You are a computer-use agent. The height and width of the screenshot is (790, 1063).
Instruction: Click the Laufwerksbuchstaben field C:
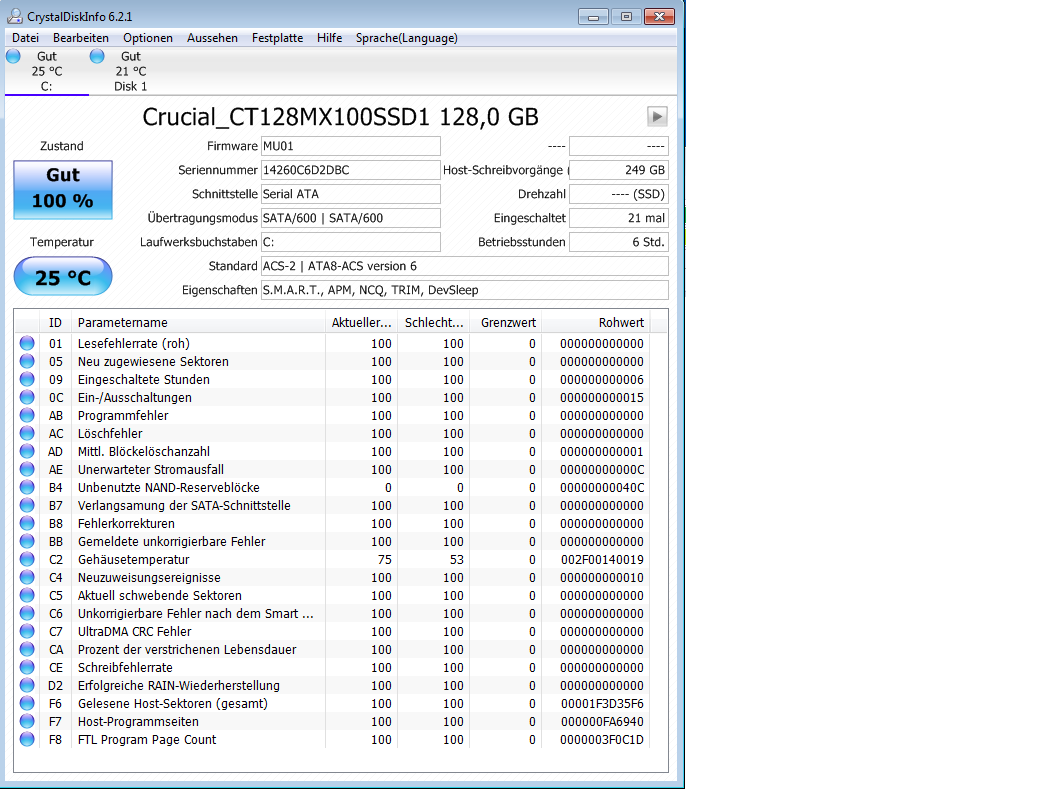pos(350,242)
